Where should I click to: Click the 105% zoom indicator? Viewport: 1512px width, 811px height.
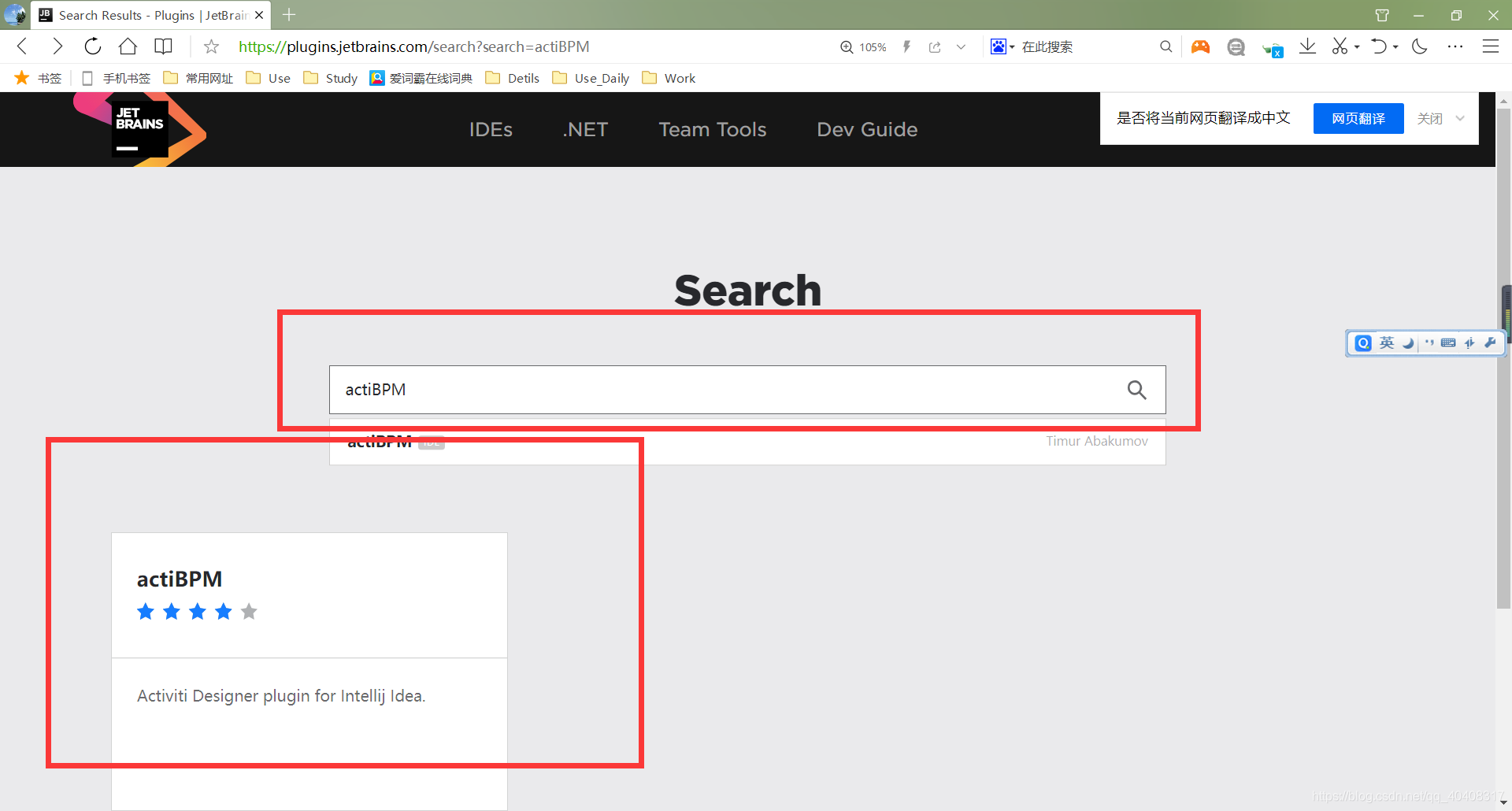(x=863, y=47)
